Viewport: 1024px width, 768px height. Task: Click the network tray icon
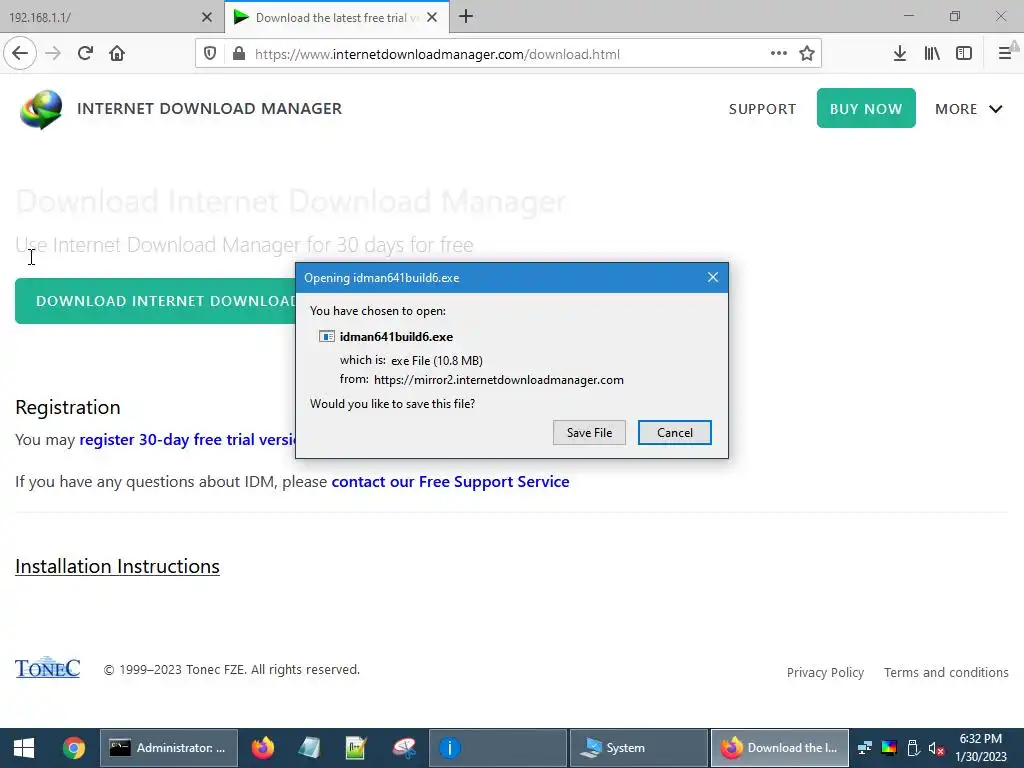pyautogui.click(x=865, y=748)
